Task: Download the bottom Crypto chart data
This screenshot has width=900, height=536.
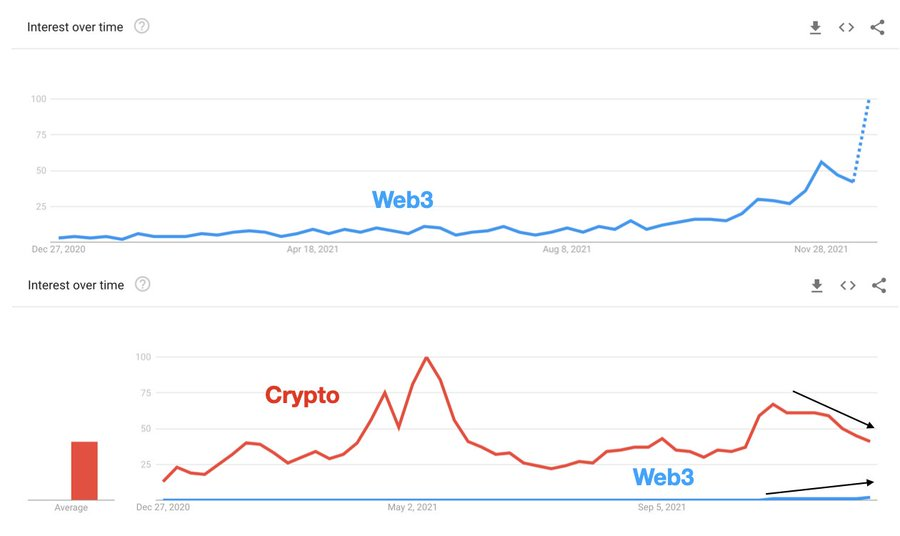Action: 817,285
